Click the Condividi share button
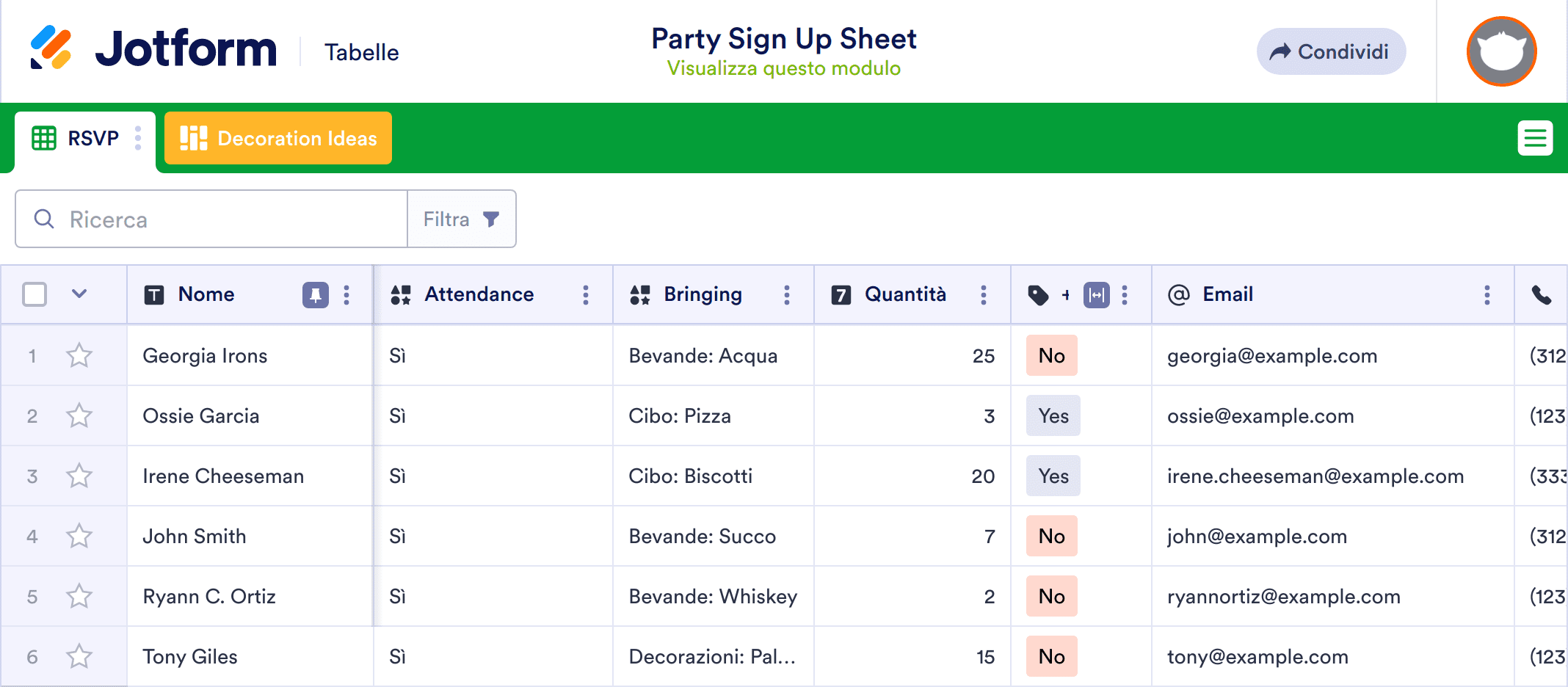Viewport: 1568px width, 687px height. point(1331,51)
